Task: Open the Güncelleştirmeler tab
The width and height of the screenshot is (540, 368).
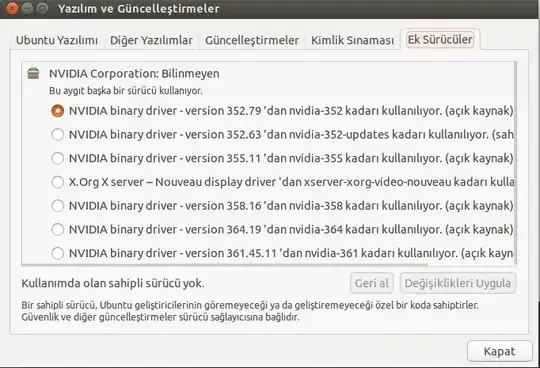Action: 252,40
